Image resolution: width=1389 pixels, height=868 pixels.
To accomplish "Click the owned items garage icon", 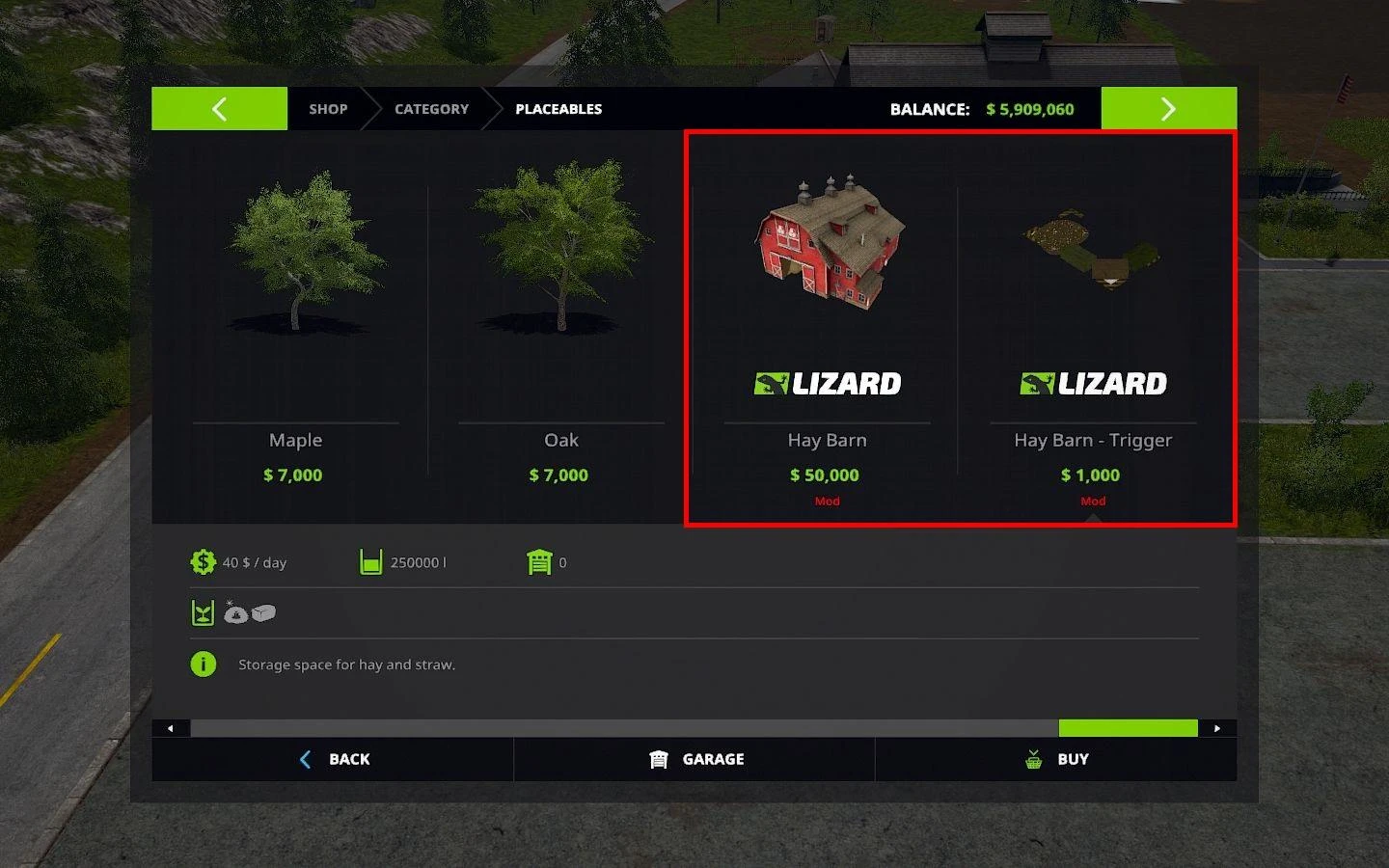I will tap(539, 562).
